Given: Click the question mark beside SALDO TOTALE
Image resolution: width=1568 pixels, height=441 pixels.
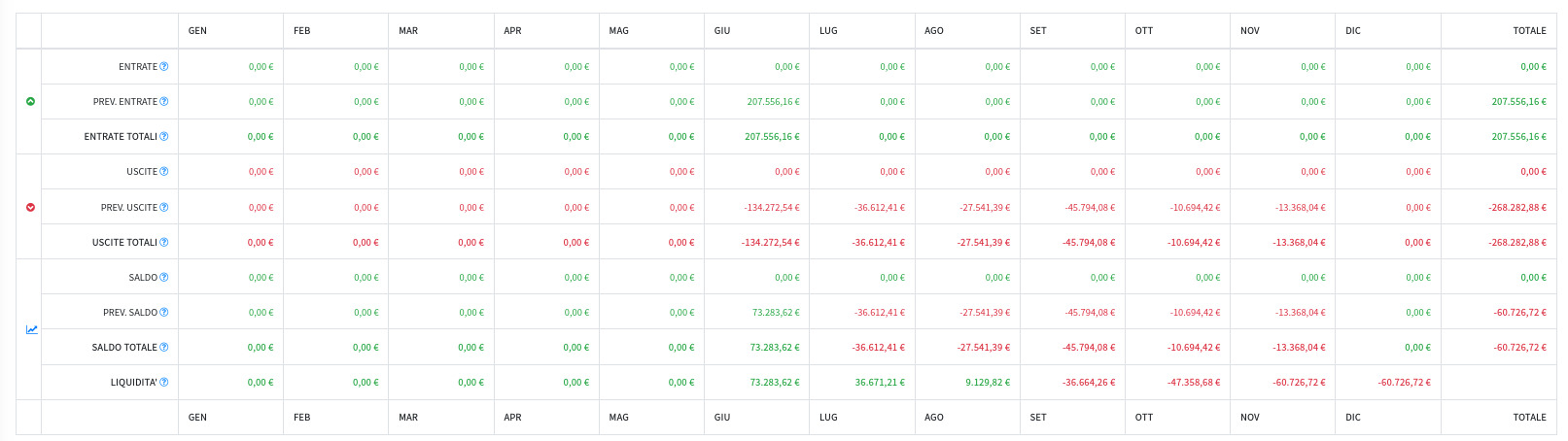Looking at the screenshot, I should (x=164, y=348).
